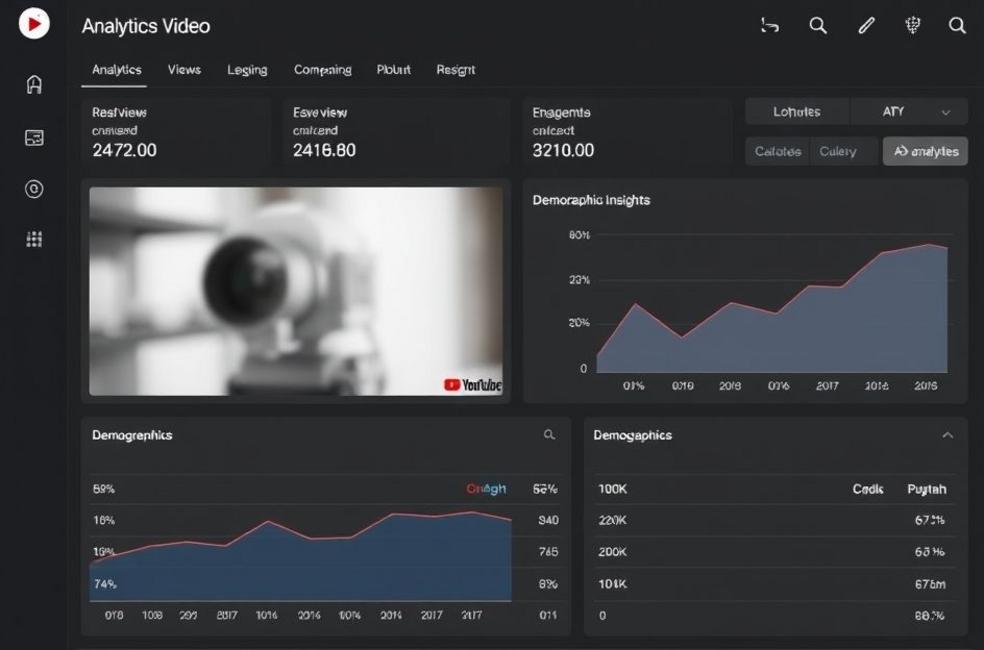Click the search icon left of the pencil
This screenshot has width=984, height=650.
(x=818, y=26)
